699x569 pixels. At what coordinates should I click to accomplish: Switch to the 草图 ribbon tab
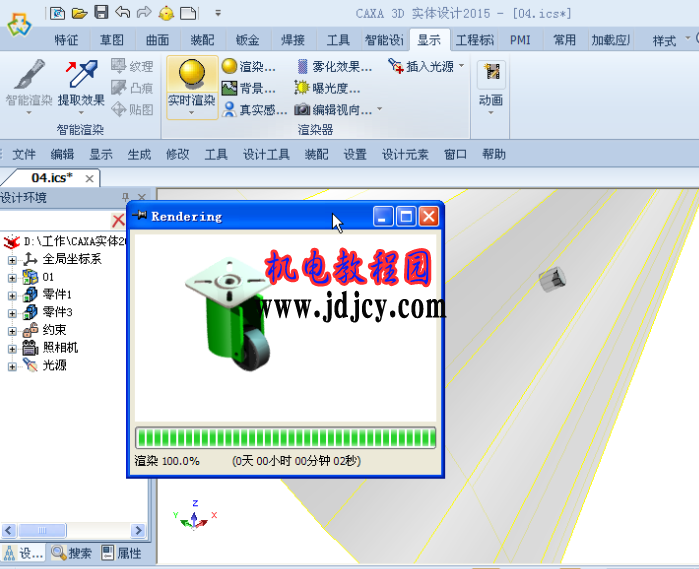point(111,40)
